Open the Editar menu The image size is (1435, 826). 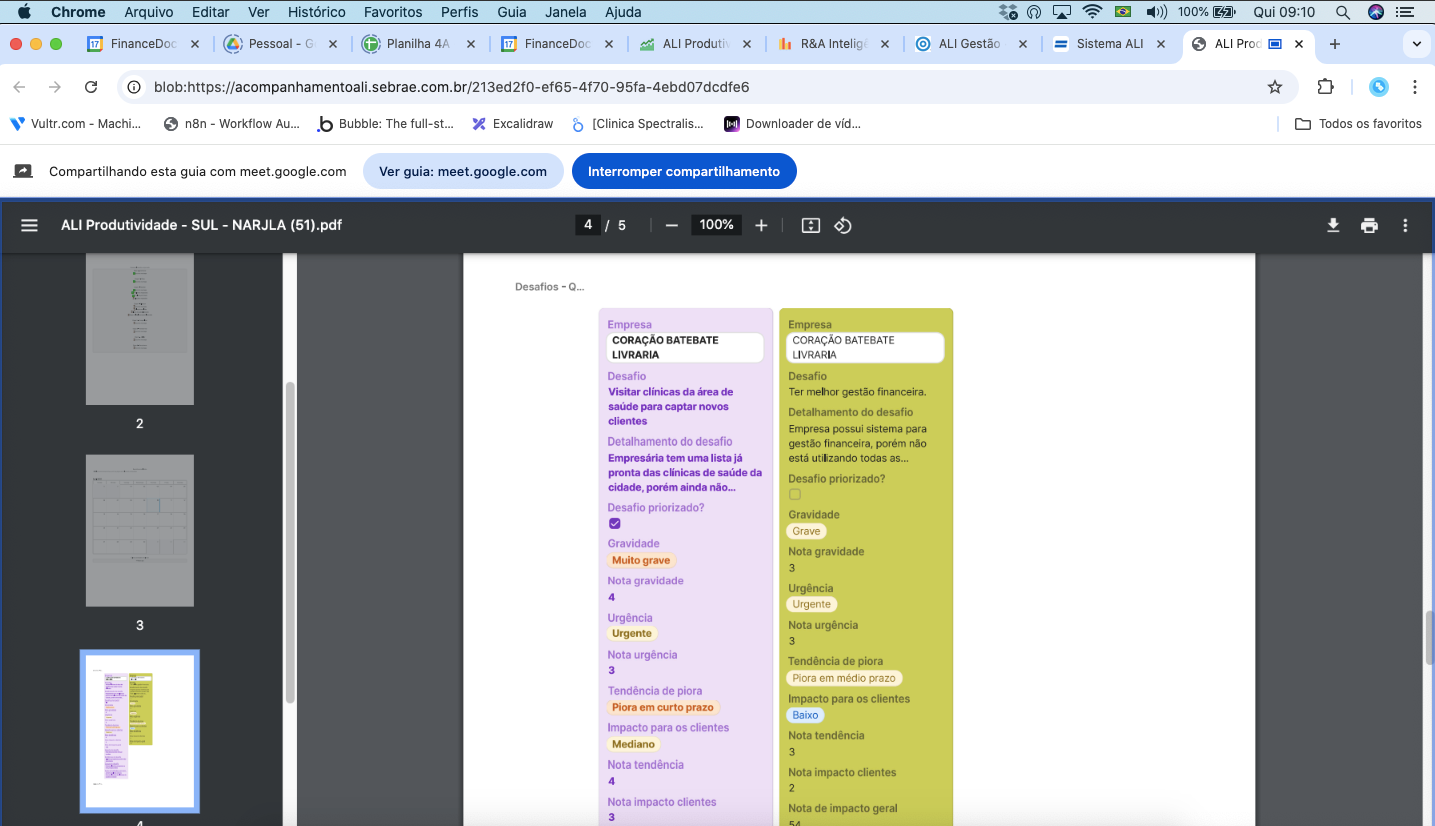pos(210,12)
